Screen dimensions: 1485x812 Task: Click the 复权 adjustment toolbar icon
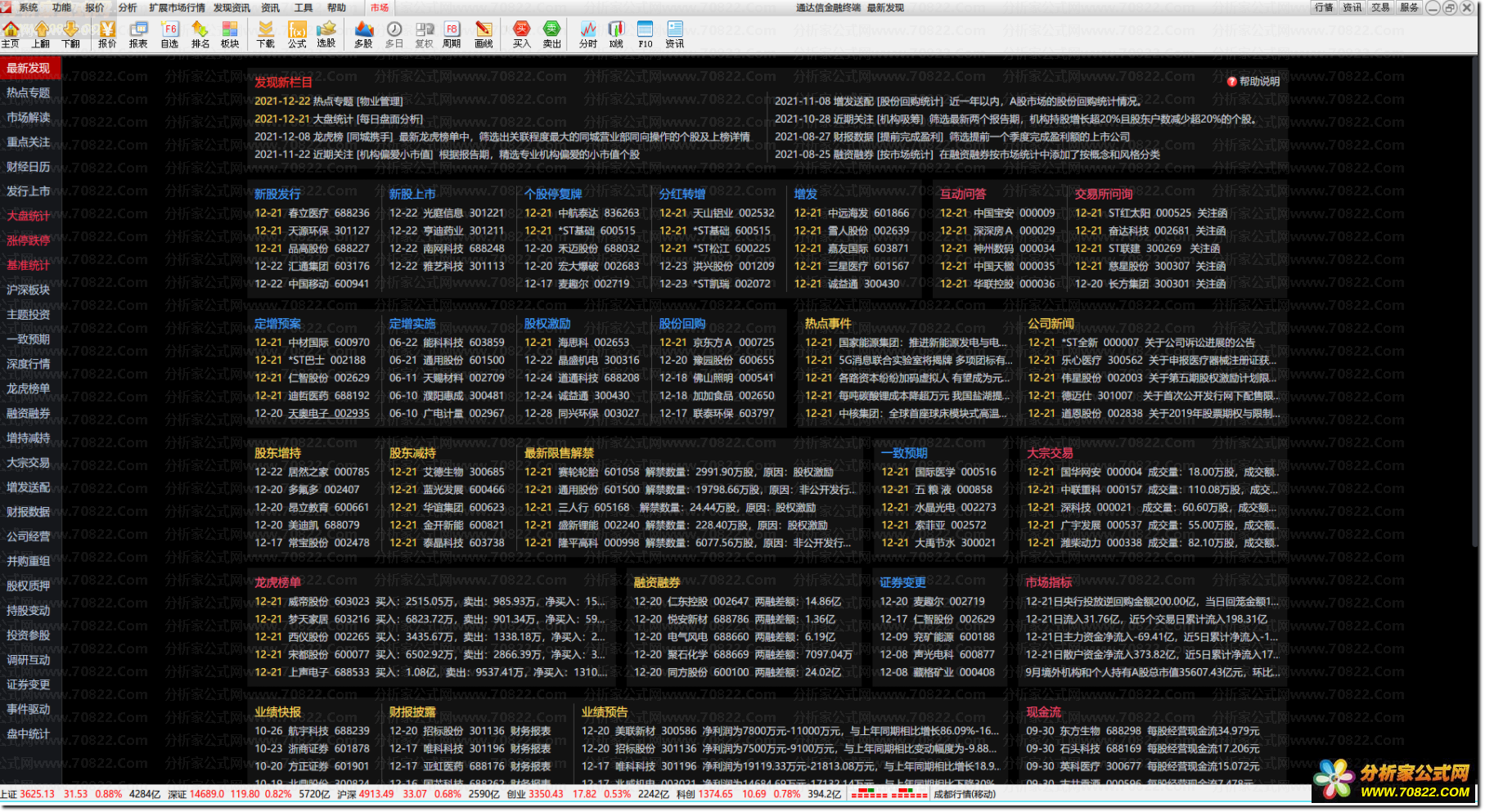pyautogui.click(x=424, y=34)
